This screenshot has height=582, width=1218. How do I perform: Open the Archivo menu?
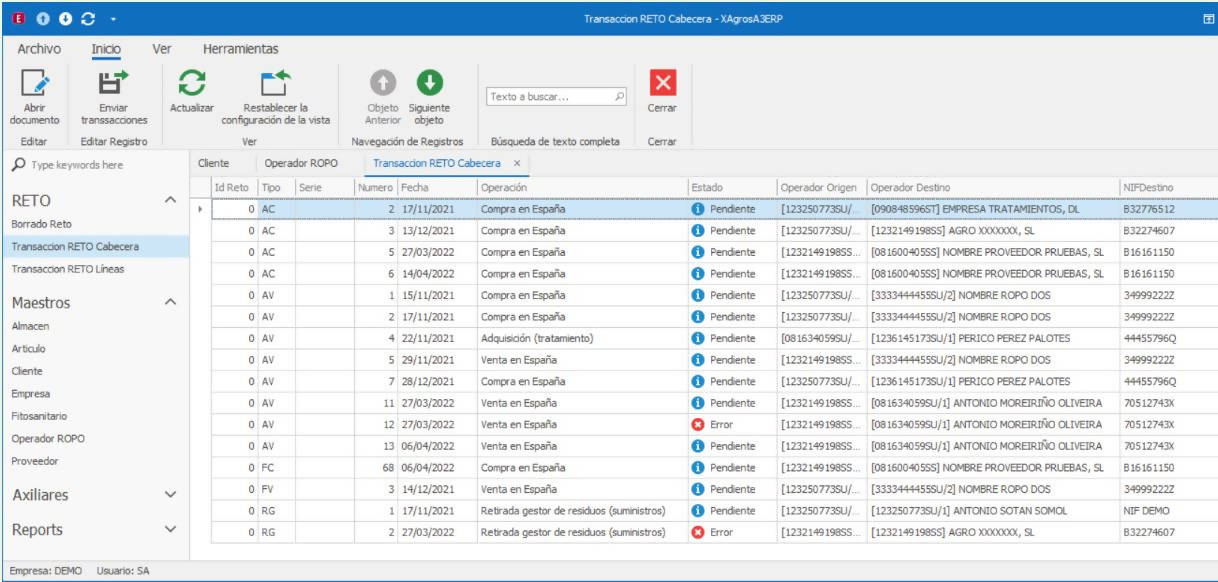[41, 48]
